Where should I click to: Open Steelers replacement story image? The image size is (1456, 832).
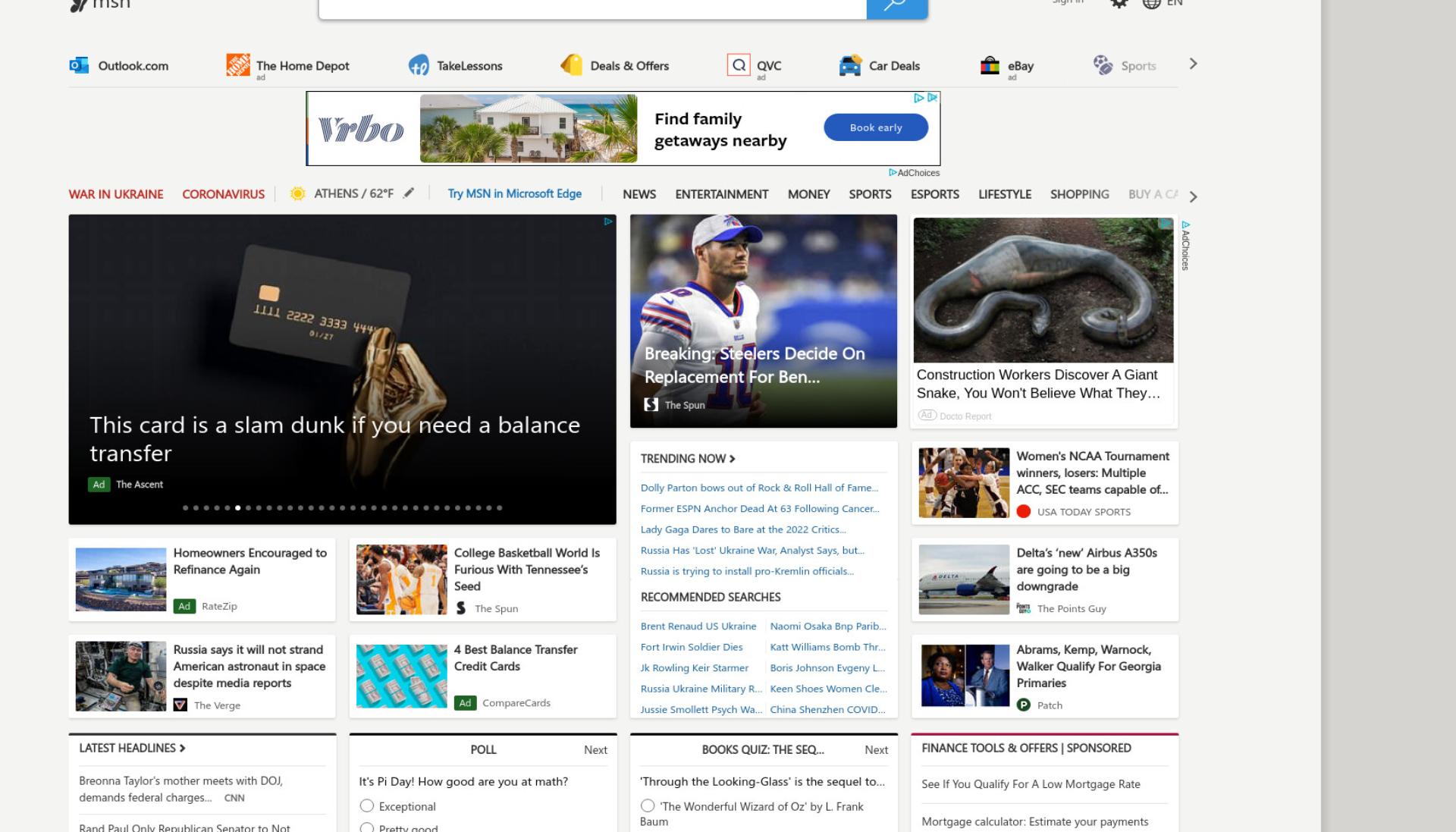point(763,321)
